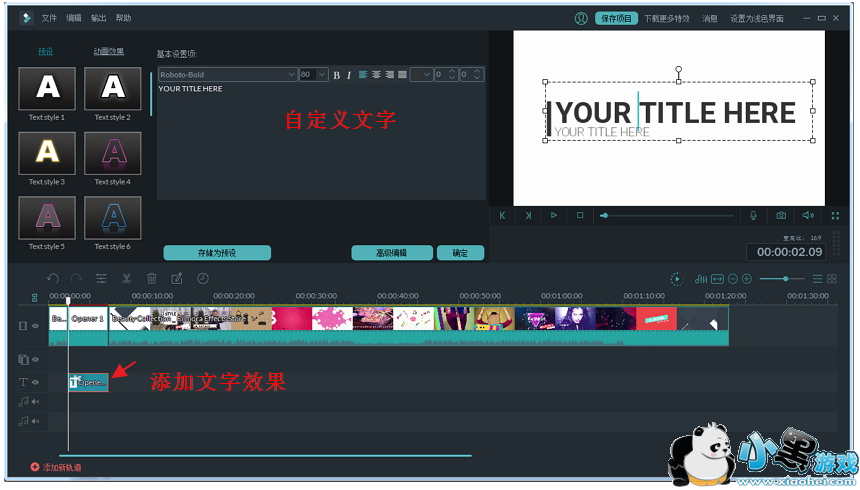Click 添加新轨道 to add track
The image size is (860, 490).
(x=56, y=468)
